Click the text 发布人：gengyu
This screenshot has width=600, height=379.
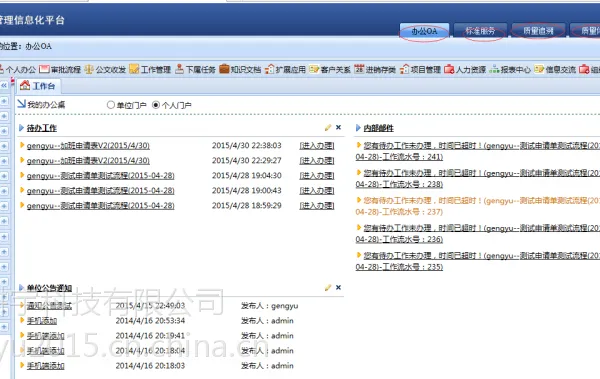[x=269, y=306]
